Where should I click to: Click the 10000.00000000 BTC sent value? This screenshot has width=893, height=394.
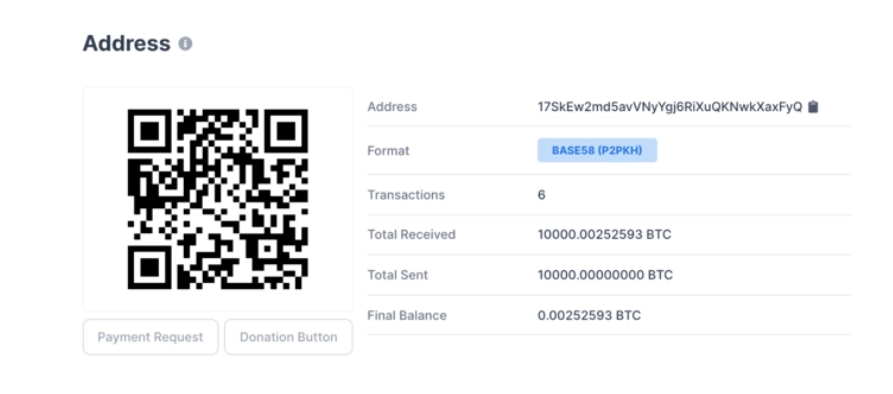point(605,275)
